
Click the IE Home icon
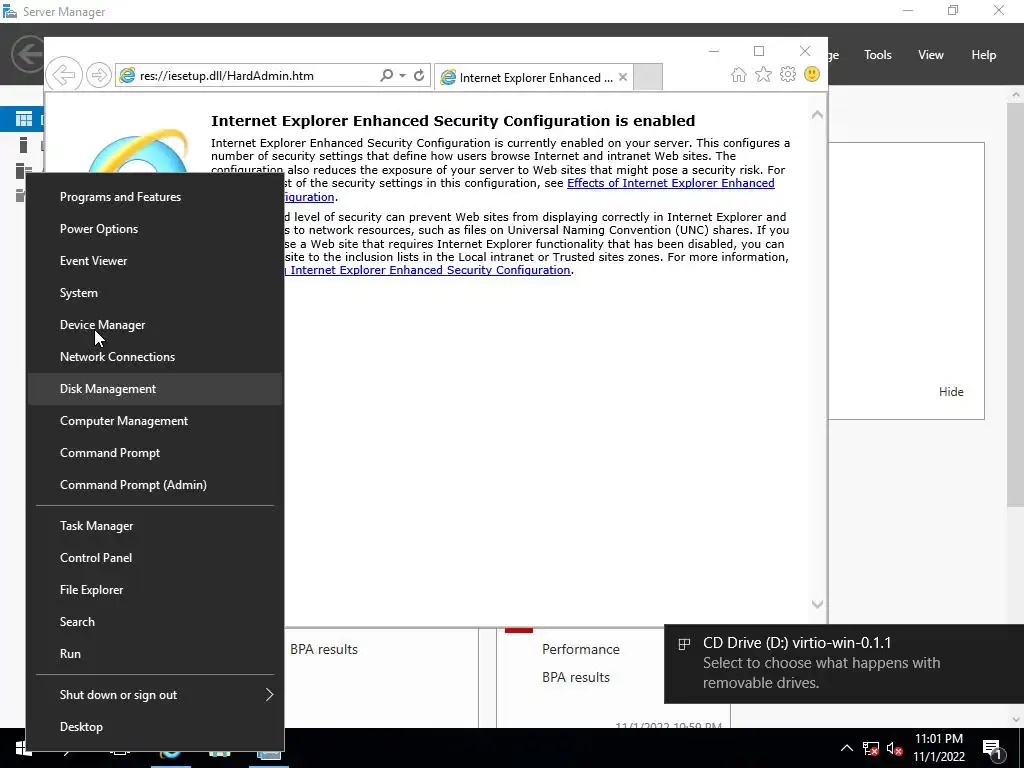pyautogui.click(x=739, y=74)
